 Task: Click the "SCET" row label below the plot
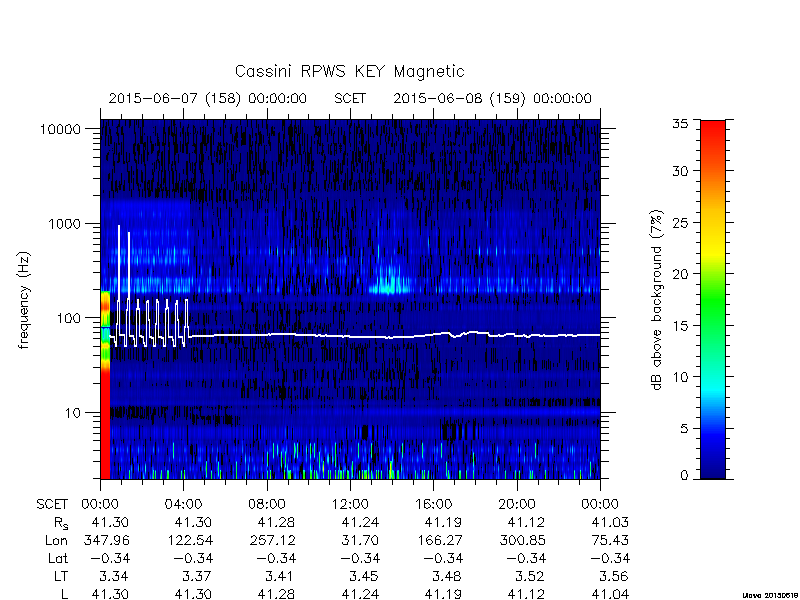(52, 505)
